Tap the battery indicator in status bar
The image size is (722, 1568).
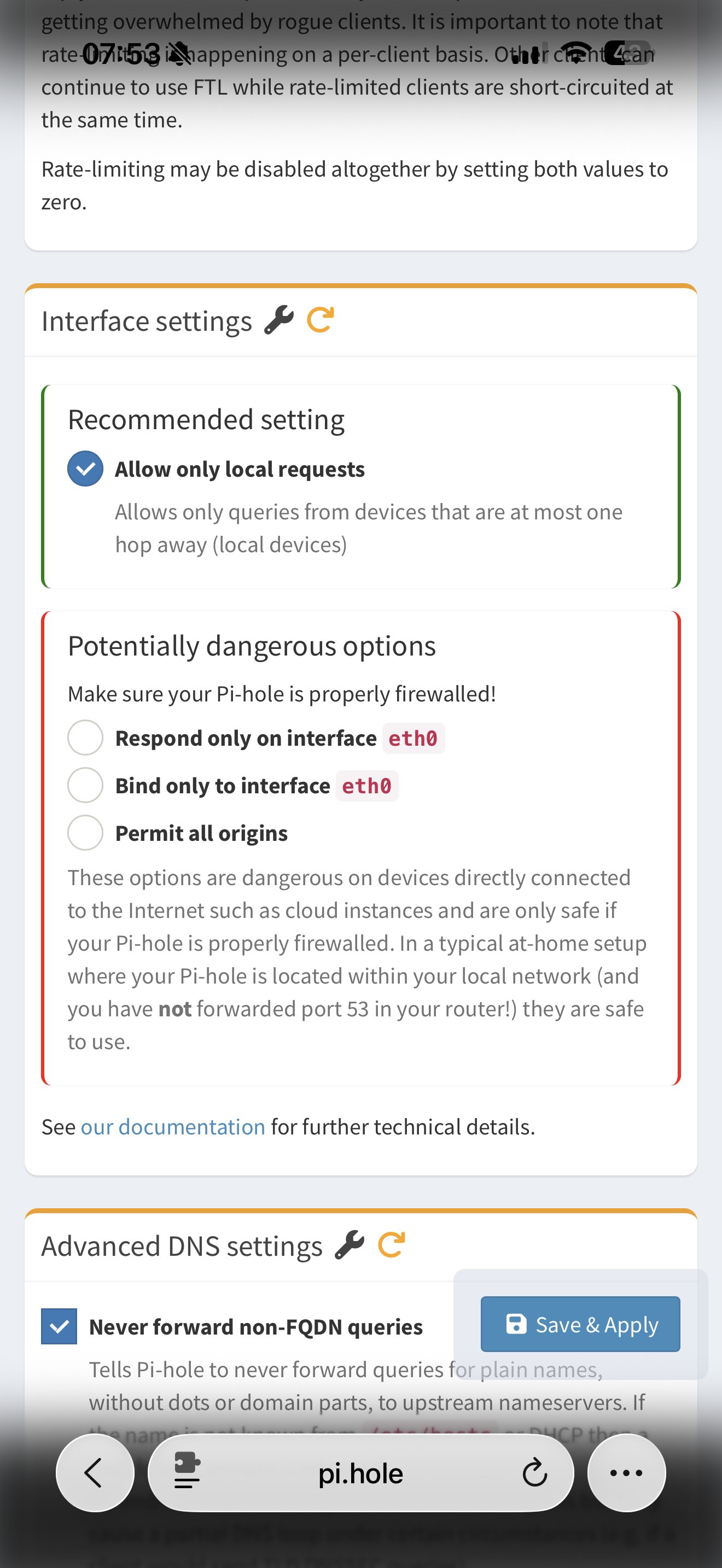[627, 53]
